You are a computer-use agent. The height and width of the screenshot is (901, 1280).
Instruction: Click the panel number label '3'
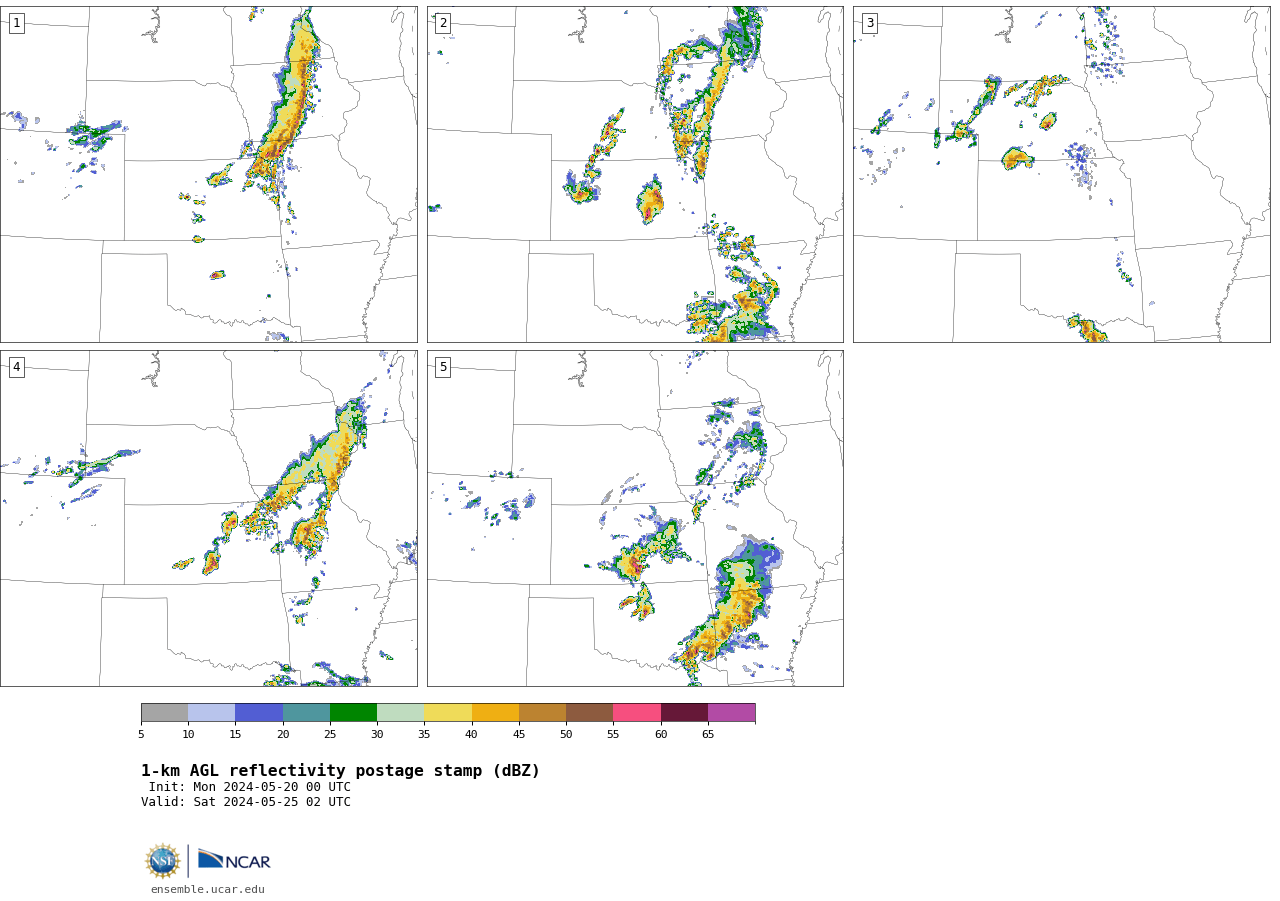point(869,23)
